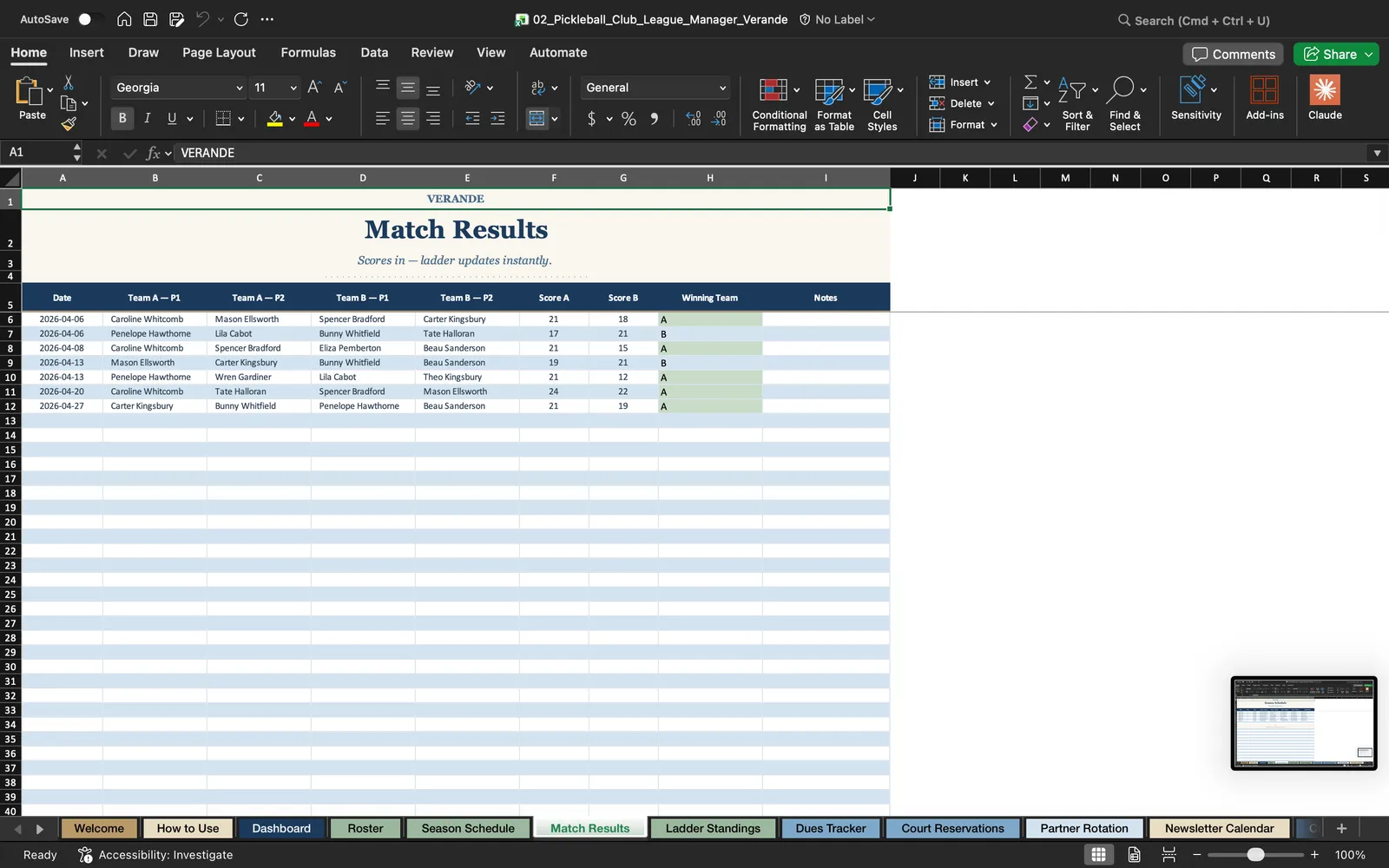1389x868 pixels.
Task: Switch to Normal view in status bar
Action: coord(1098,854)
